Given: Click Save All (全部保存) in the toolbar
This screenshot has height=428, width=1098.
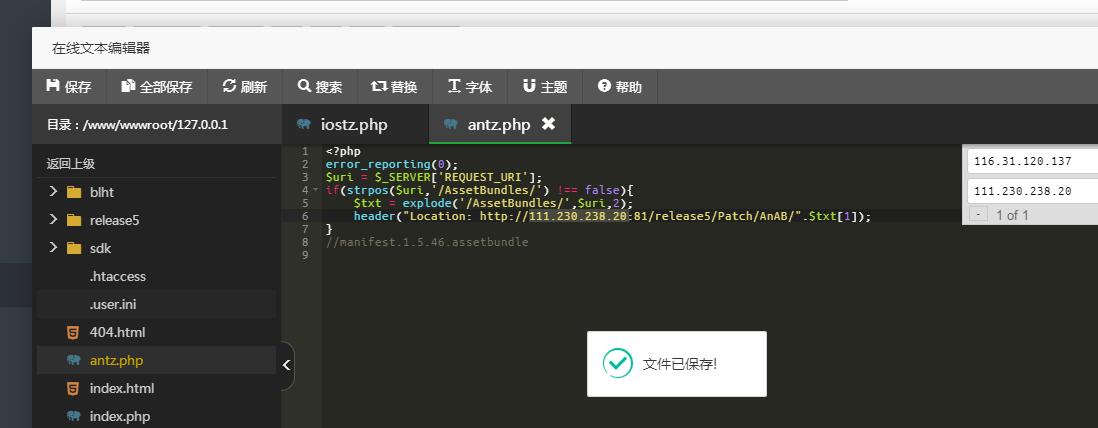Looking at the screenshot, I should click(x=156, y=87).
